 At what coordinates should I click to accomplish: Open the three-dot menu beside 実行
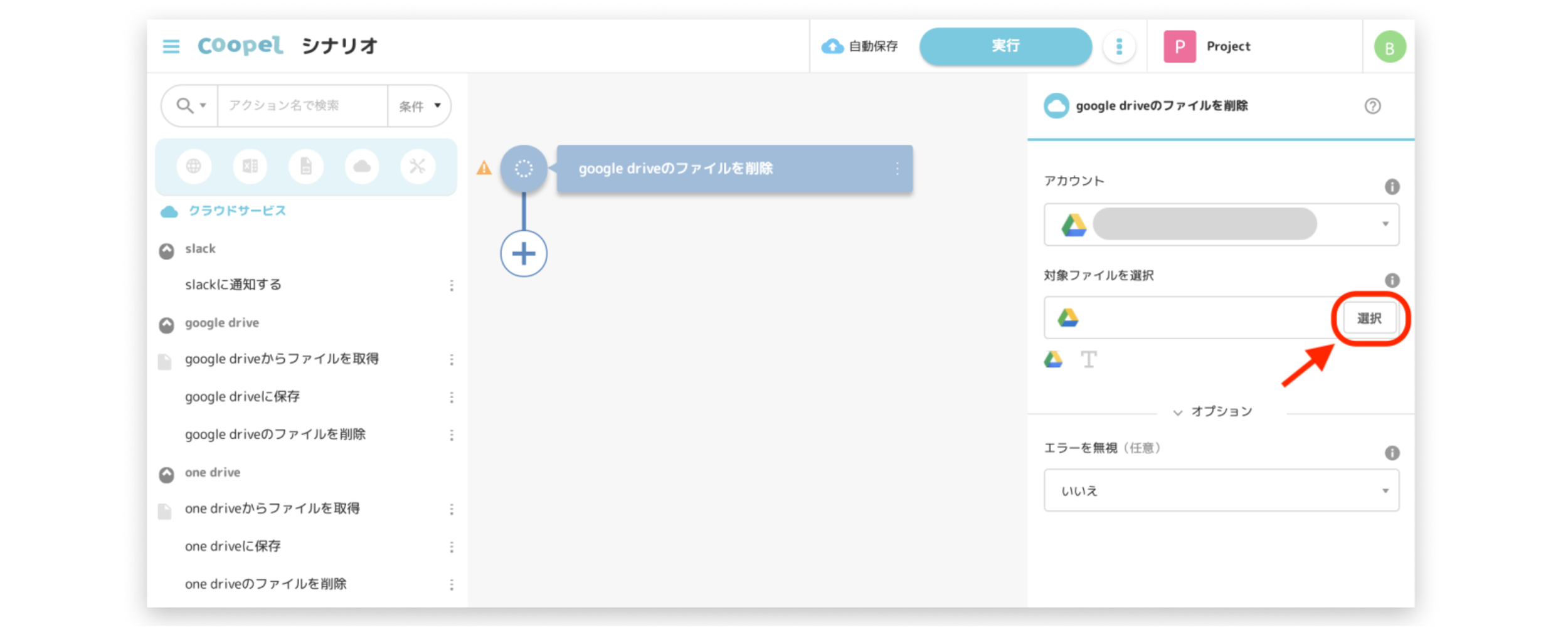[x=1119, y=46]
